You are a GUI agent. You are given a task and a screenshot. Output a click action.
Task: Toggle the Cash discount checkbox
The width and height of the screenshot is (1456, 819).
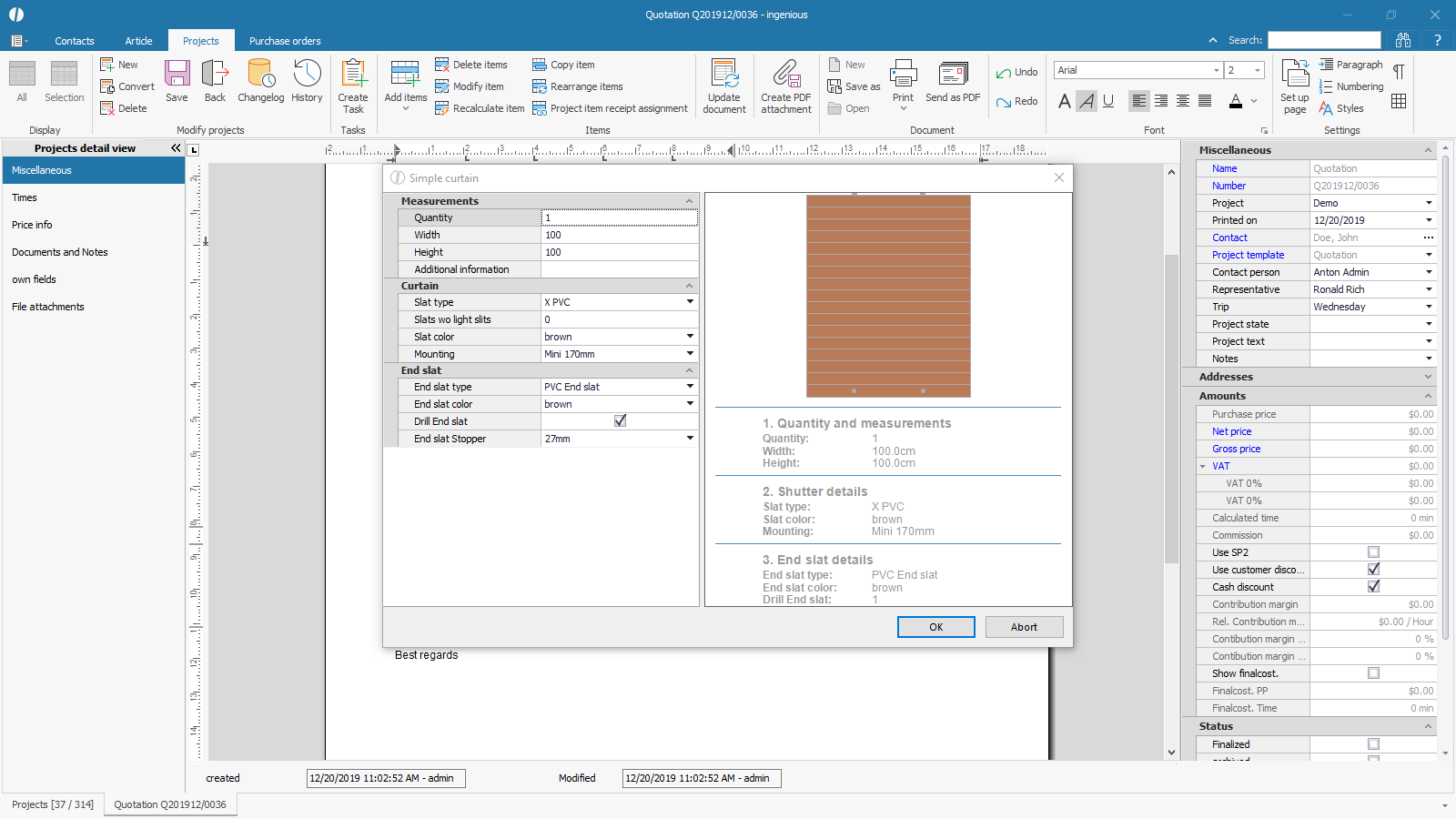click(x=1373, y=587)
